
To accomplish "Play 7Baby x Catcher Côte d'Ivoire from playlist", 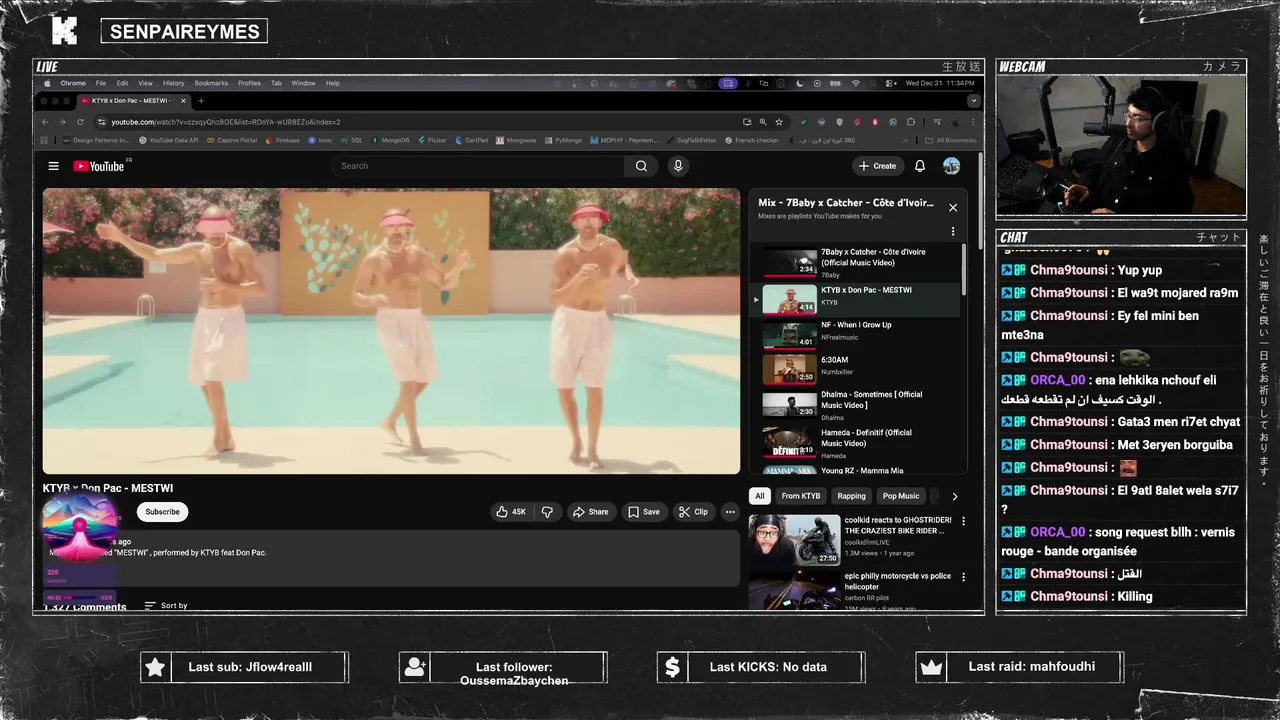I will 855,262.
